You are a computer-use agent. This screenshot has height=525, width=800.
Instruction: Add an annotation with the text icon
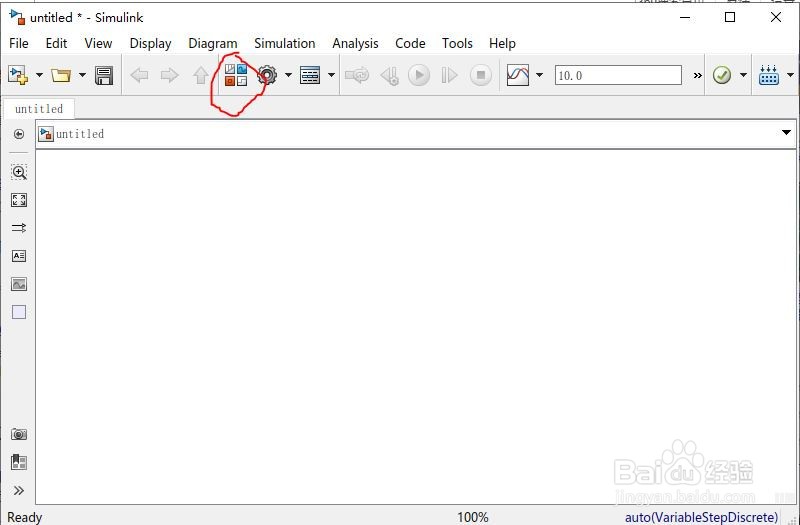(19, 256)
